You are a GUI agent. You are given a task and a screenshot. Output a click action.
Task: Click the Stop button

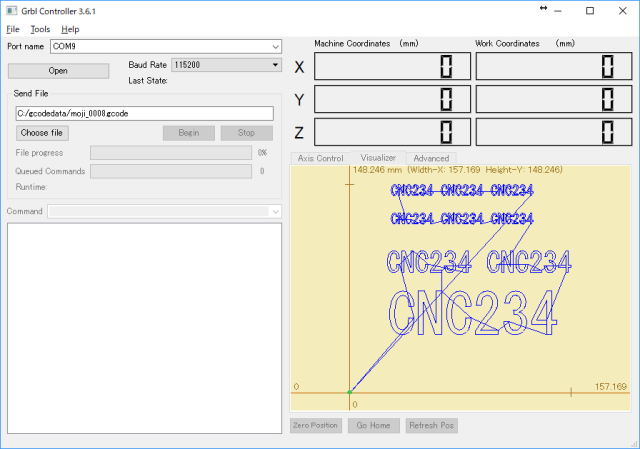[247, 133]
